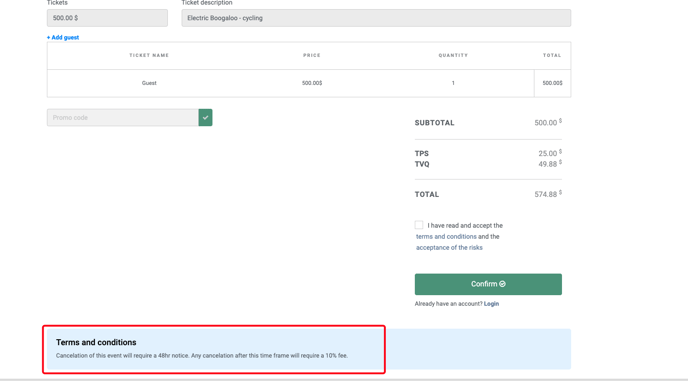Image resolution: width=688 pixels, height=381 pixels.
Task: Click the order TOTAL amount 574.88
Action: click(x=548, y=194)
